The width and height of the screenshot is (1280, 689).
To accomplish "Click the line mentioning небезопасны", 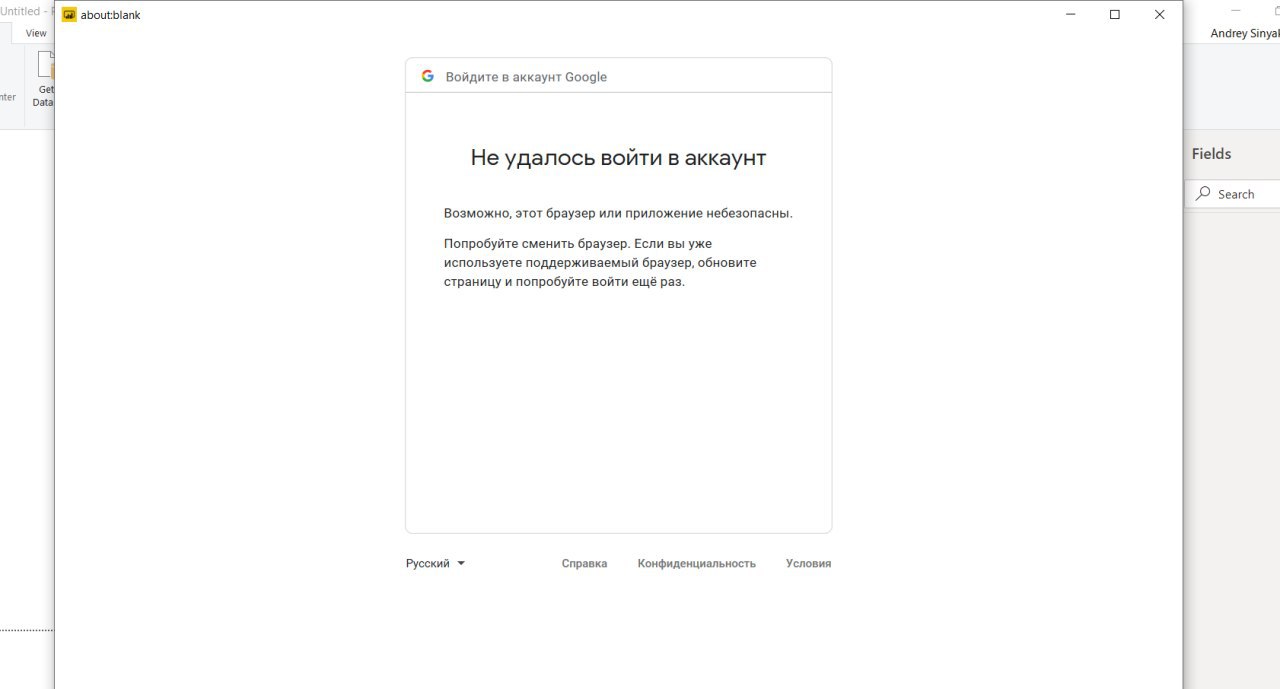I will (618, 213).
